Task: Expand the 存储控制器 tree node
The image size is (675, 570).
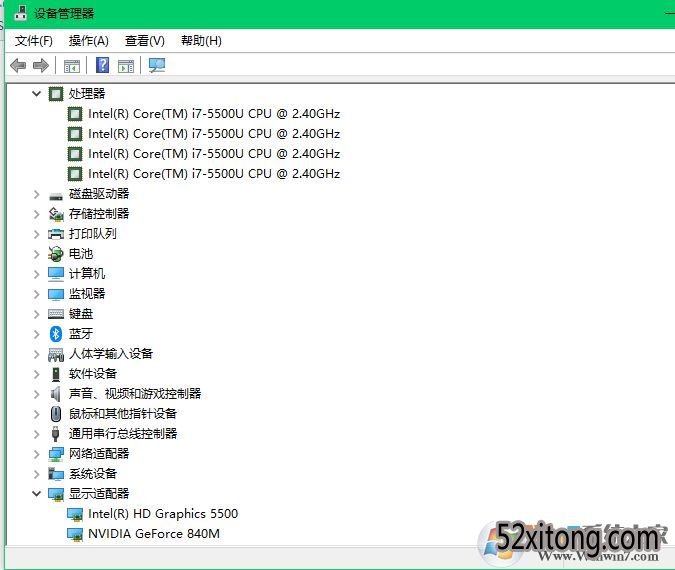Action: click(37, 214)
